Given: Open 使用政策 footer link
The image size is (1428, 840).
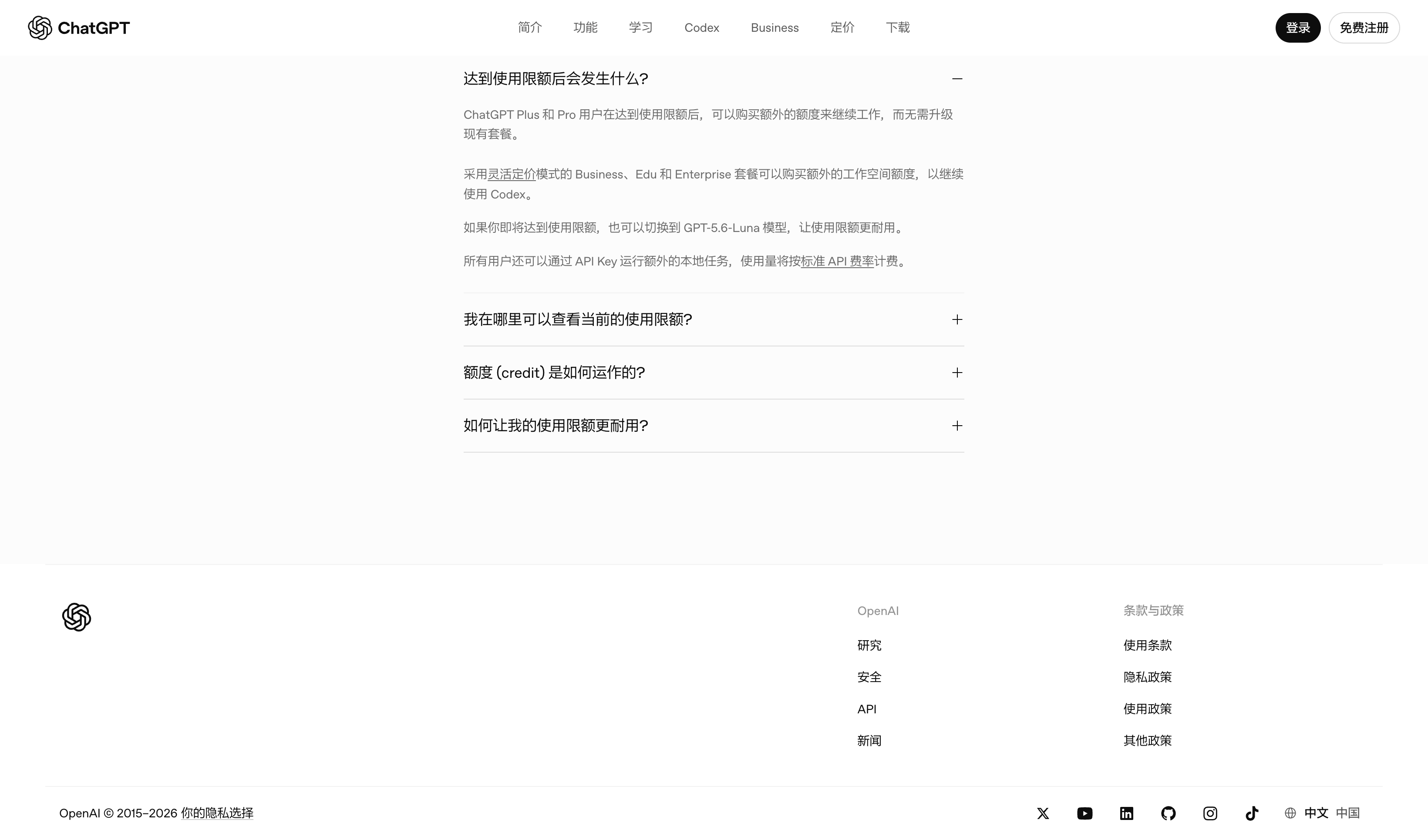Looking at the screenshot, I should (1148, 709).
